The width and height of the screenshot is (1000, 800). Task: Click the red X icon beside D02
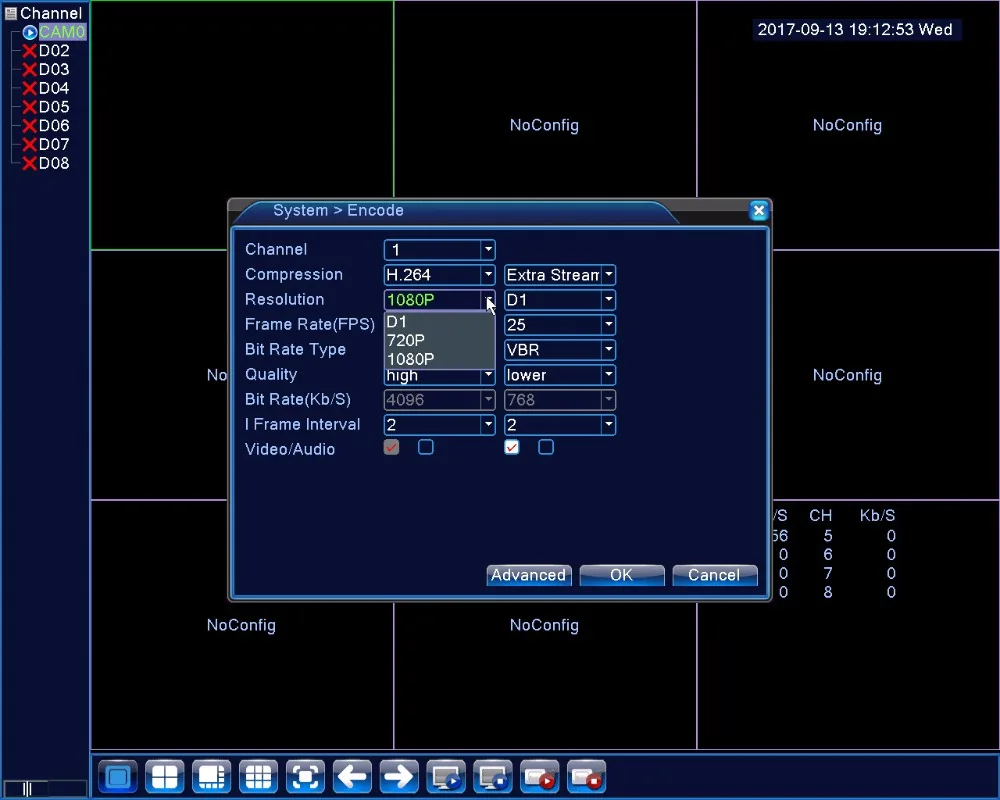[x=29, y=51]
